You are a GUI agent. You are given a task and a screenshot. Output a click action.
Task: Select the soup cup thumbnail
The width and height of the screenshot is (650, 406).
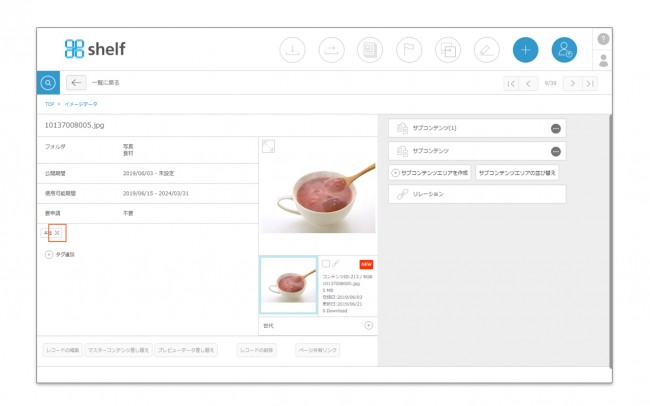tap(289, 285)
